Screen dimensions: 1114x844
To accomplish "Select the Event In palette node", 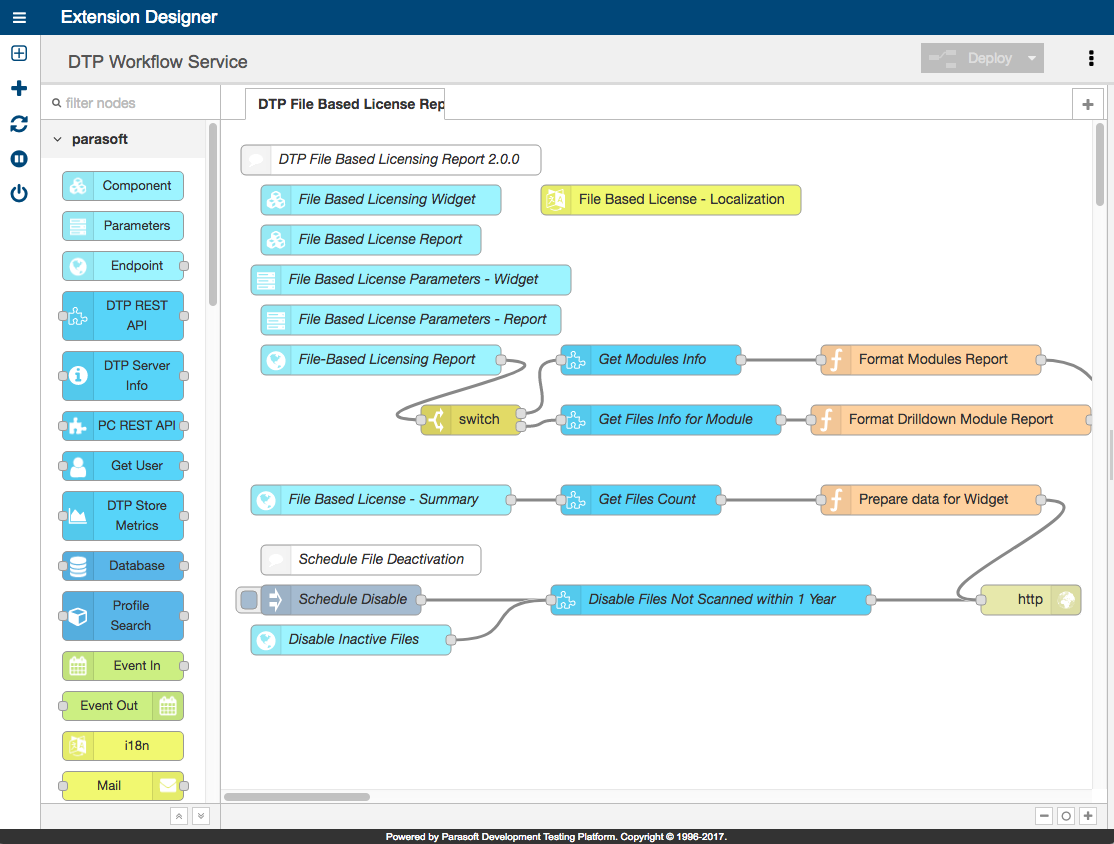I will (123, 666).
